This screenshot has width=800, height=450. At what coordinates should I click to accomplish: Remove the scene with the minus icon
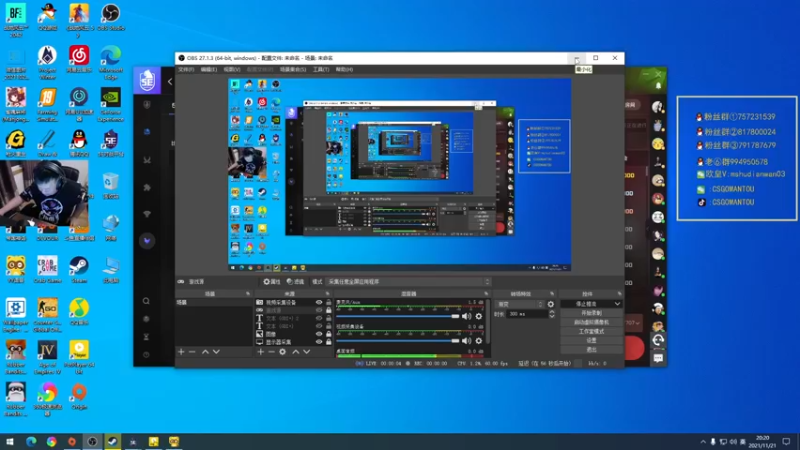(x=192, y=352)
